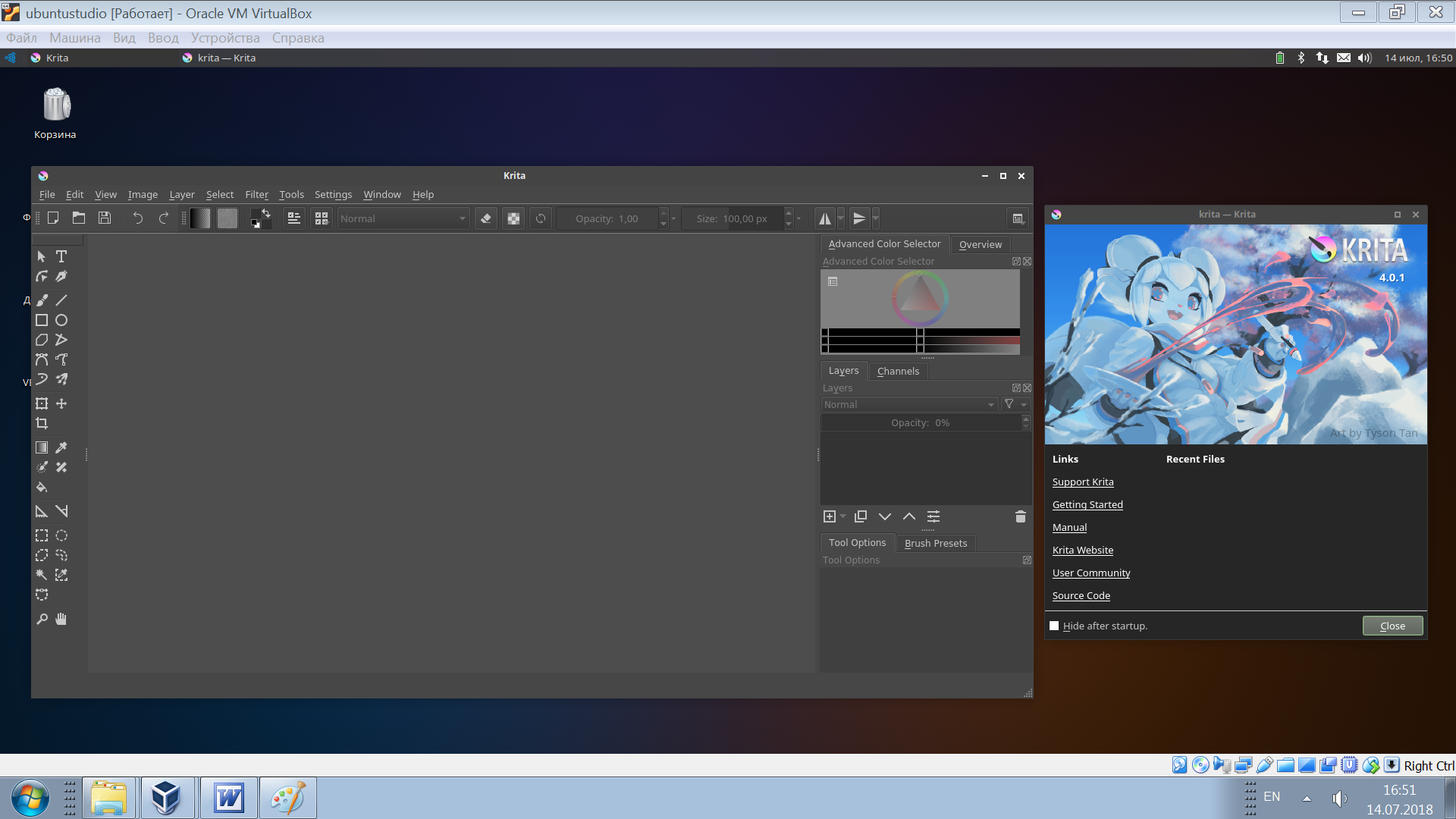Image resolution: width=1456 pixels, height=819 pixels.
Task: Open the brush settings editor button
Action: [294, 218]
